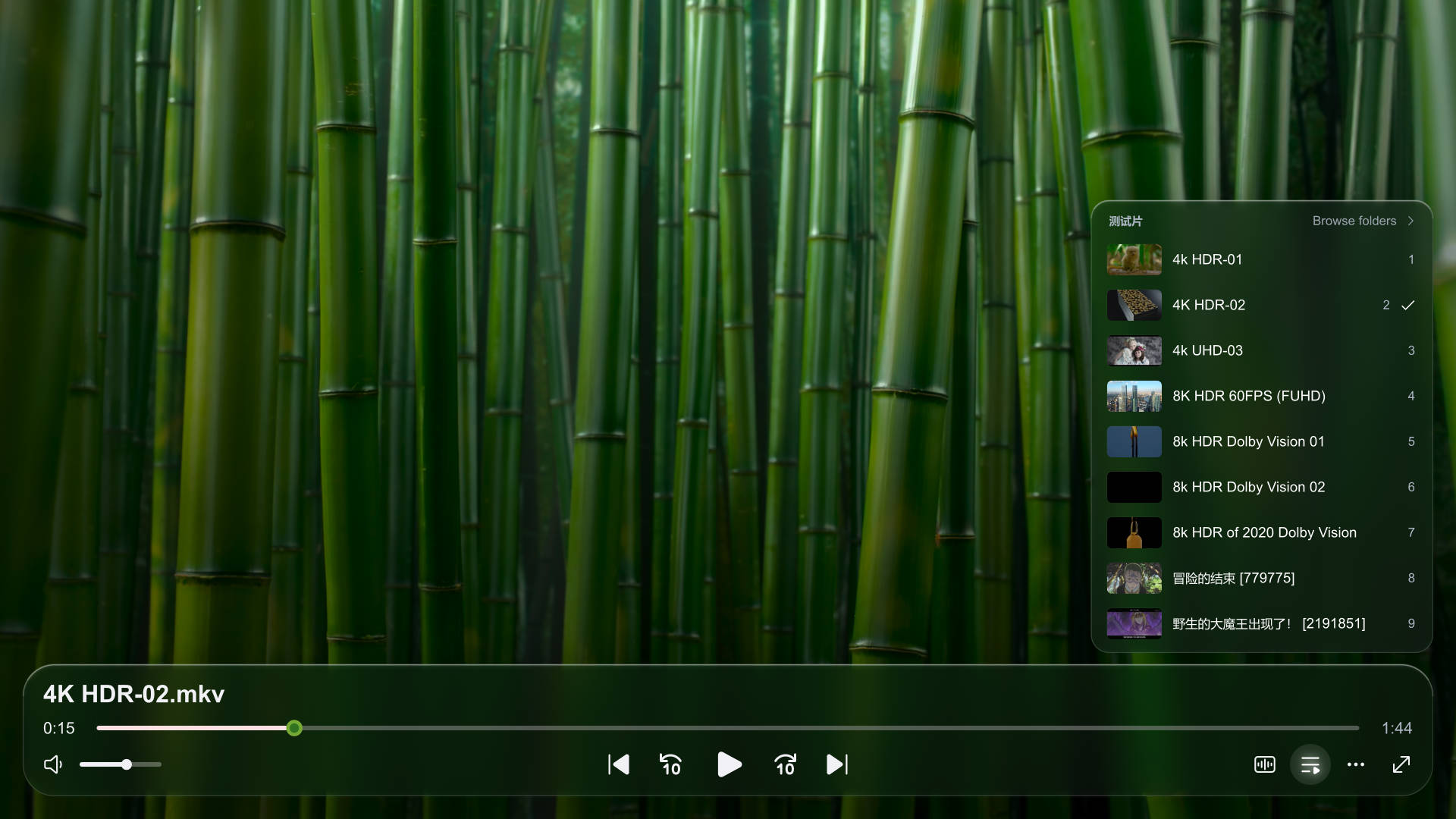The image size is (1456, 819).
Task: Play 4k HDR-01 from the playlist
Action: point(1261,259)
